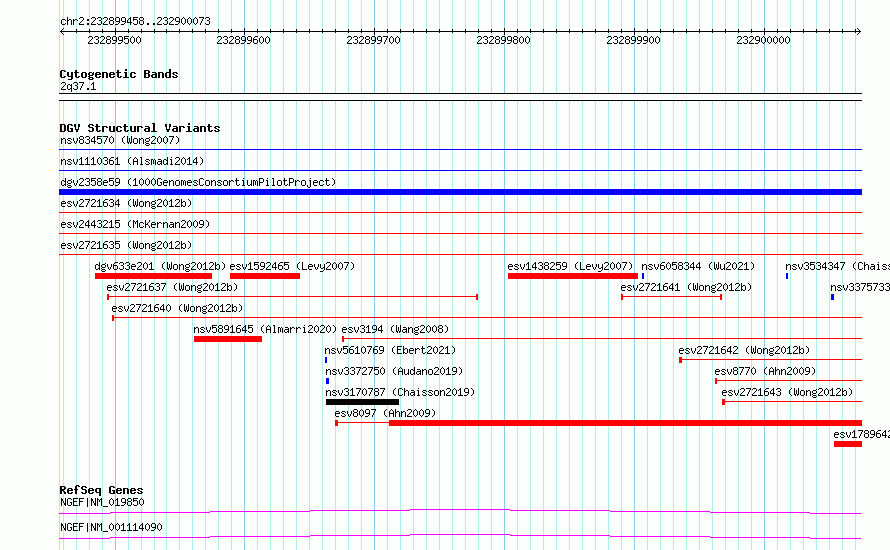890x550 pixels.
Task: Click nsv5891645 (Almarri2020) label
Action: (265, 329)
